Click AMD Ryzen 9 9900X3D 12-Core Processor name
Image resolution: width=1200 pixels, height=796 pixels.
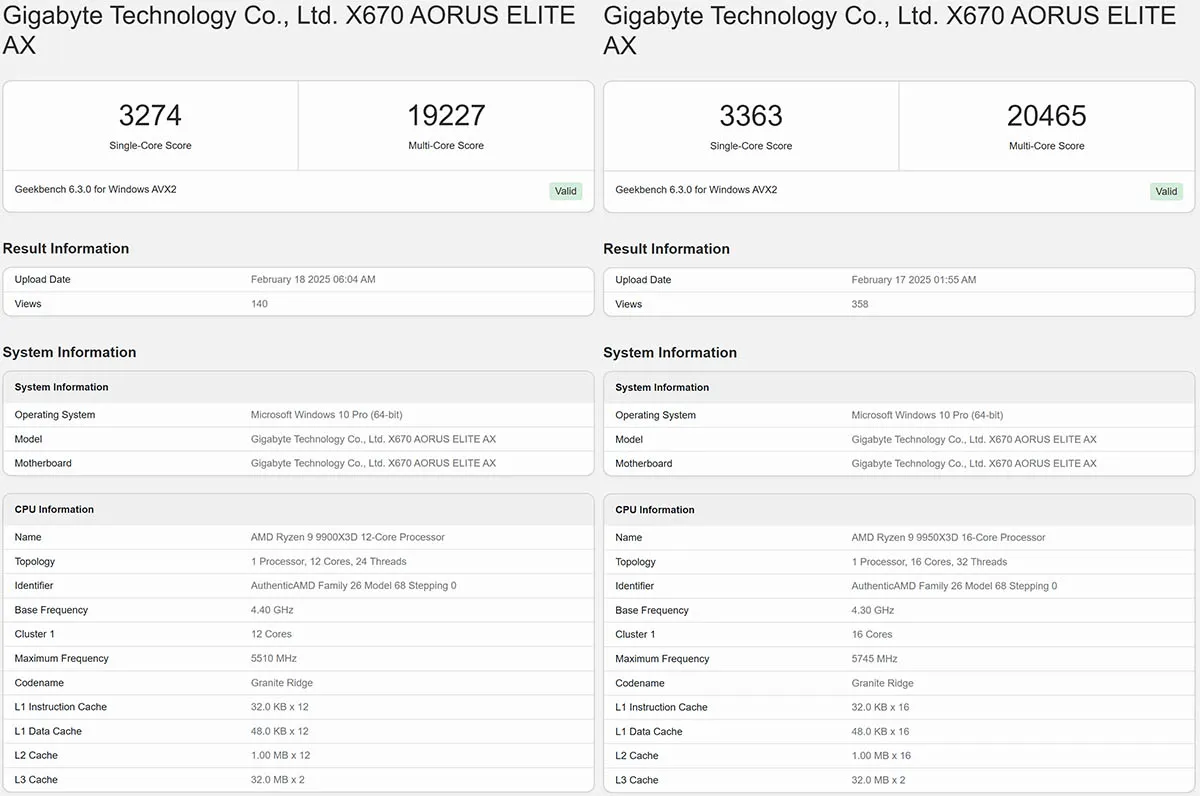pyautogui.click(x=348, y=537)
